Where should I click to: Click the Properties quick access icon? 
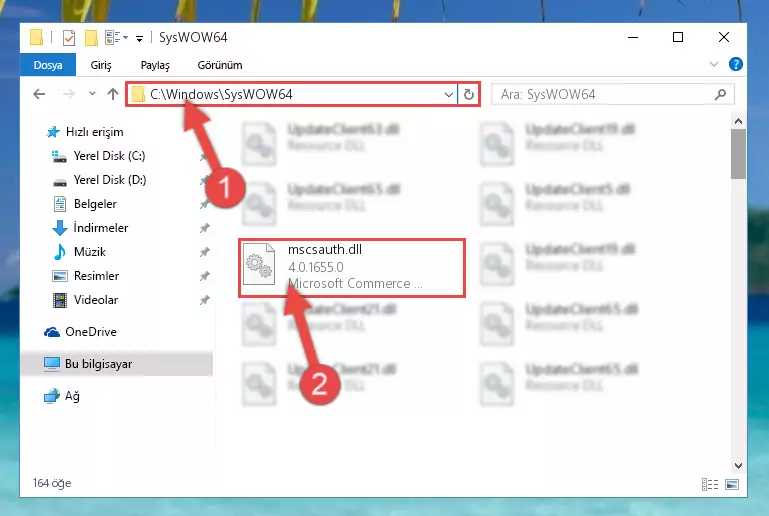tap(69, 38)
